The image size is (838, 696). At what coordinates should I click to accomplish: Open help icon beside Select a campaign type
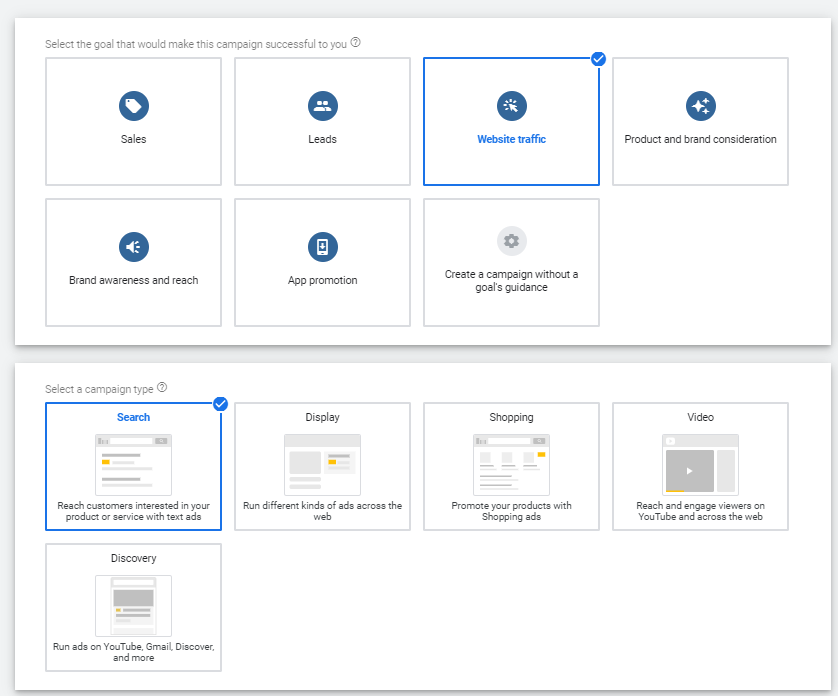(162, 388)
